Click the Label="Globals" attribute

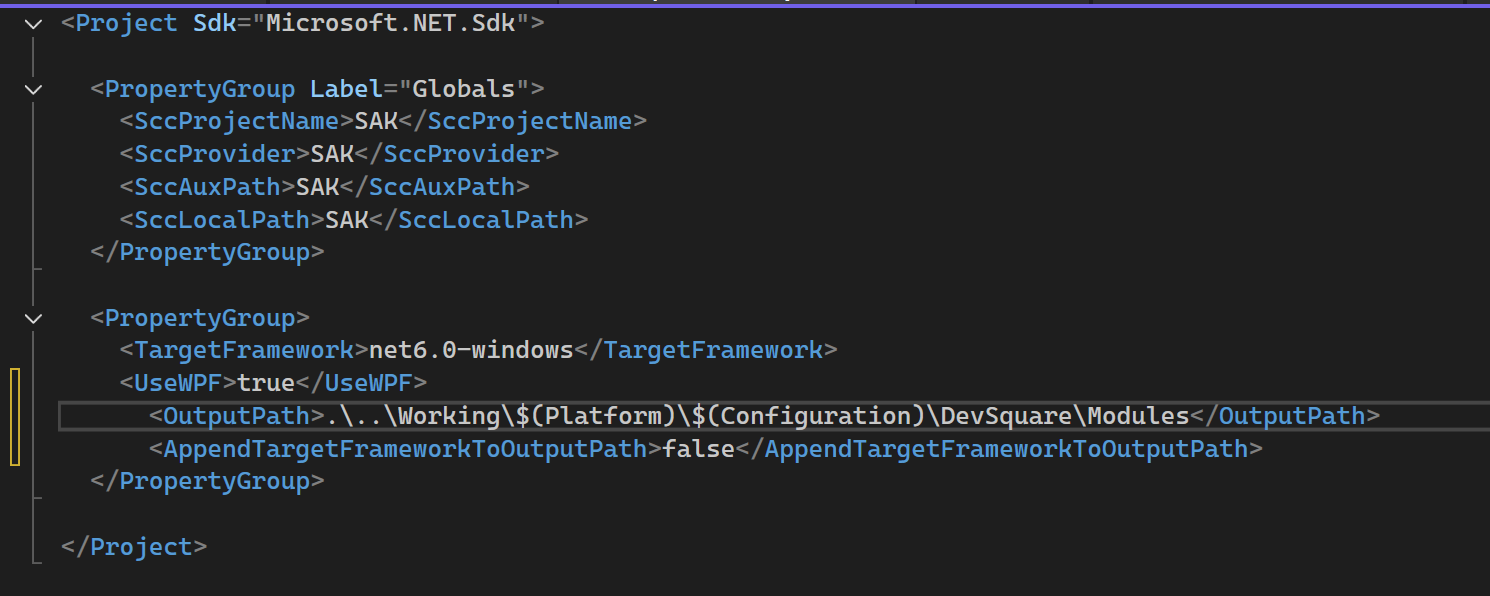coord(419,89)
